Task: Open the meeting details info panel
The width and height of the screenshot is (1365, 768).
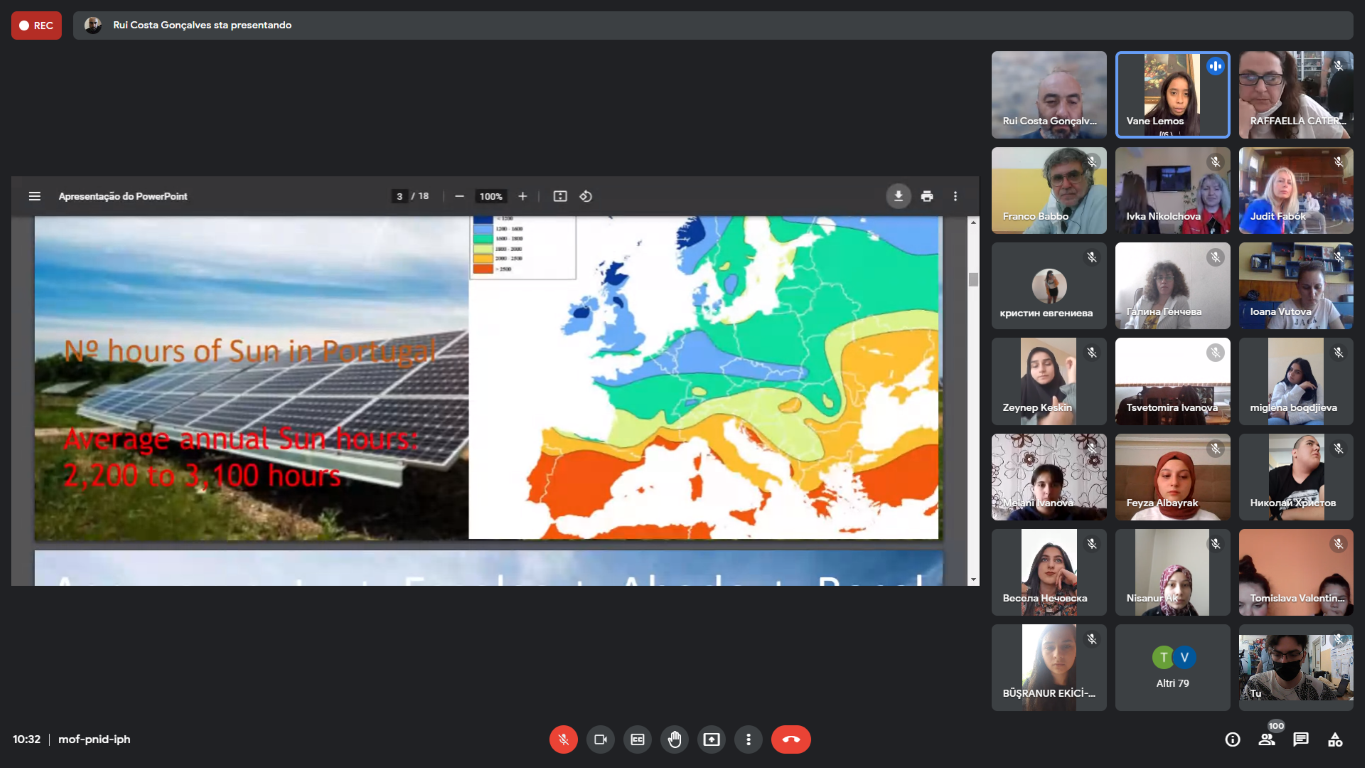Action: [x=1233, y=739]
